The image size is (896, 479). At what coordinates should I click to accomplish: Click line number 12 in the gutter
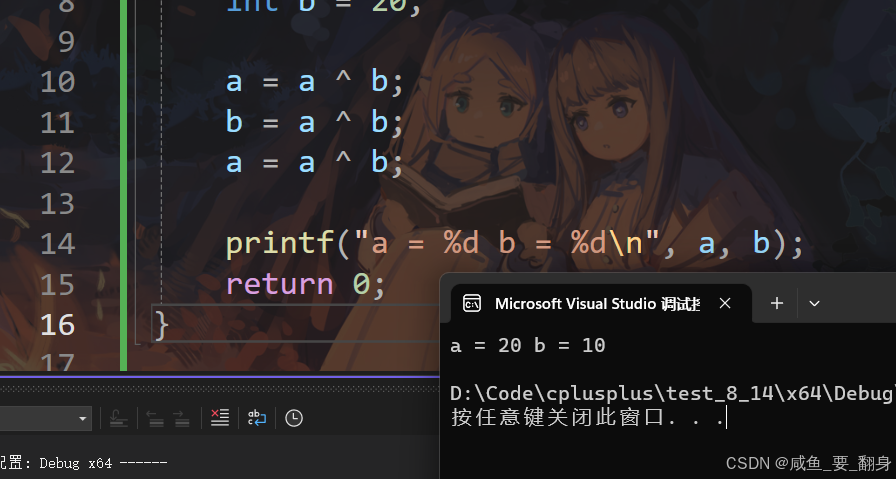(x=58, y=163)
